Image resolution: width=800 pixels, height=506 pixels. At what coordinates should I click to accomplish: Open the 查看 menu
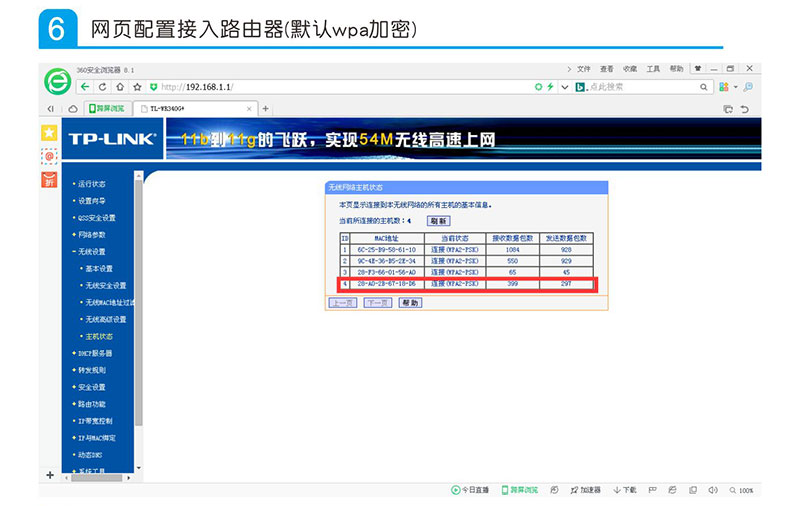point(607,69)
